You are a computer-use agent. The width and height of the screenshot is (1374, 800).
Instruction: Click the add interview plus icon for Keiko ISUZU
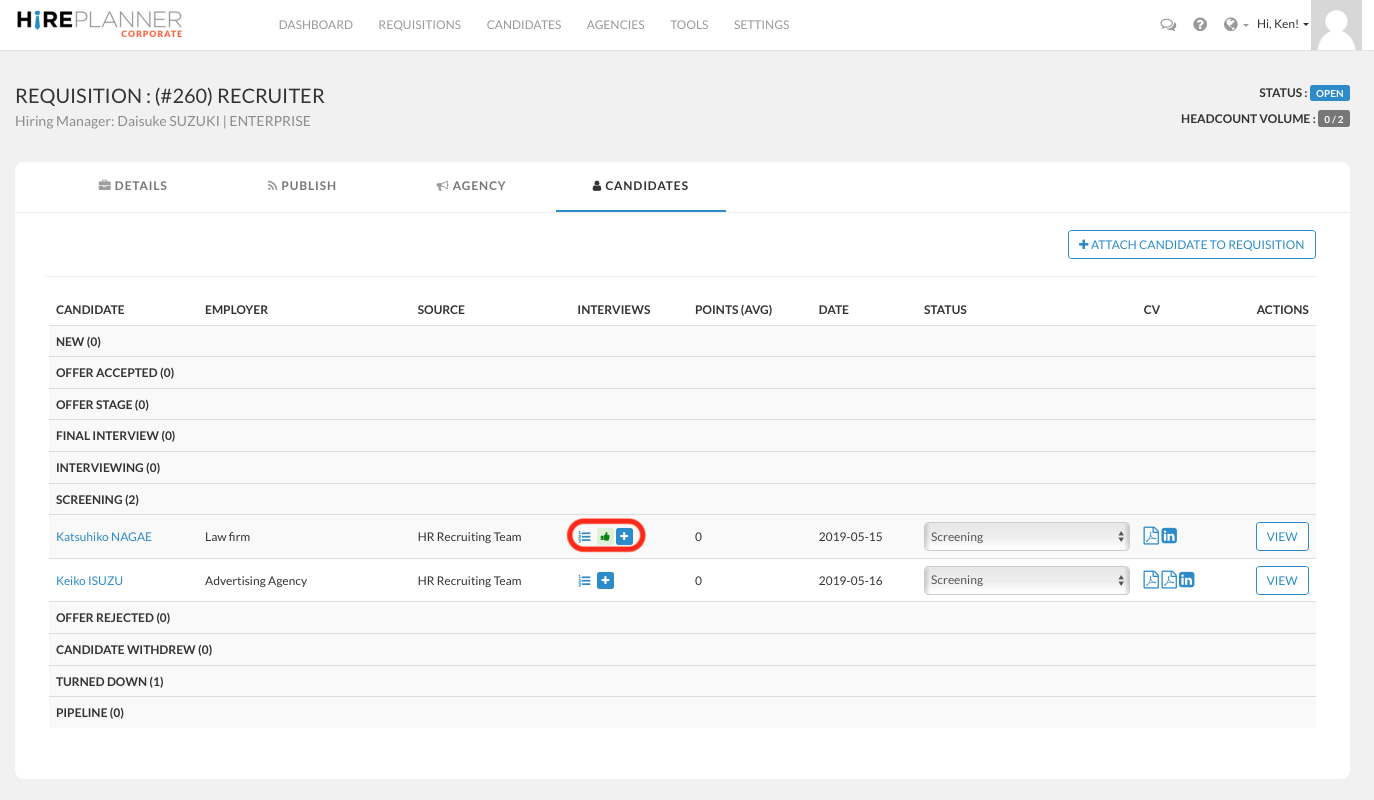604,580
